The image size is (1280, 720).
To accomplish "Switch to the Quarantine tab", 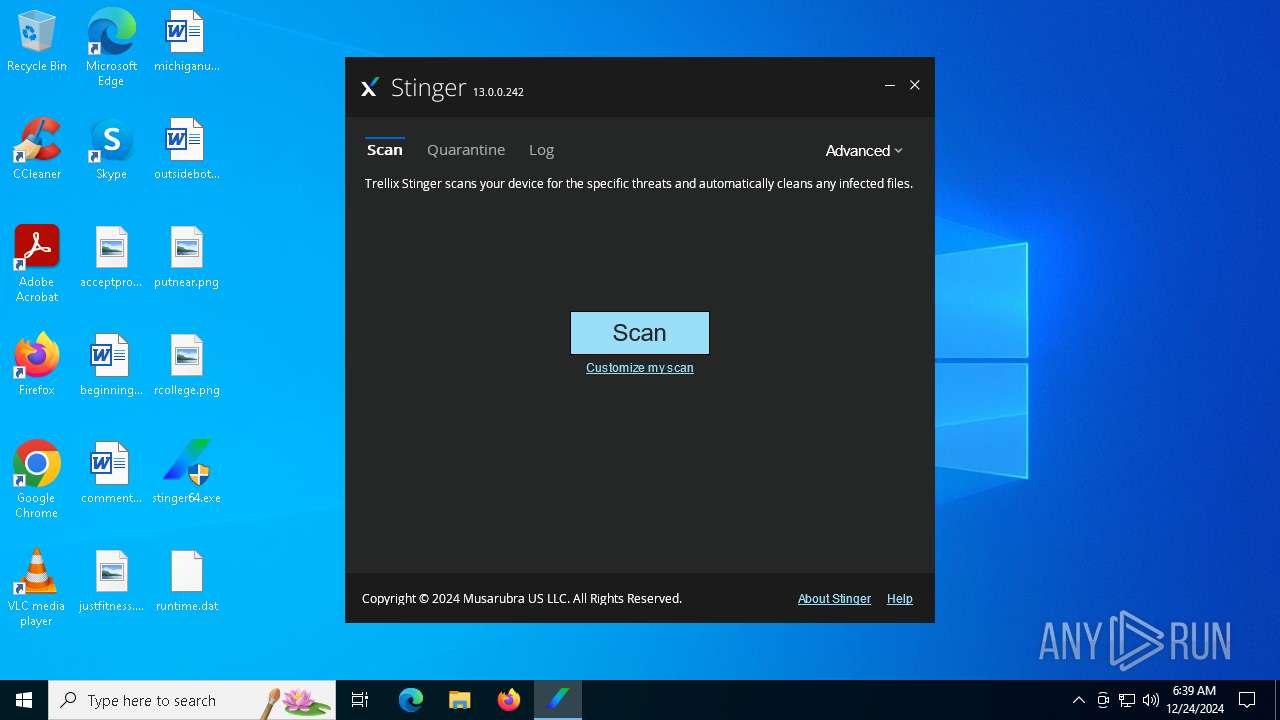I will tap(466, 150).
